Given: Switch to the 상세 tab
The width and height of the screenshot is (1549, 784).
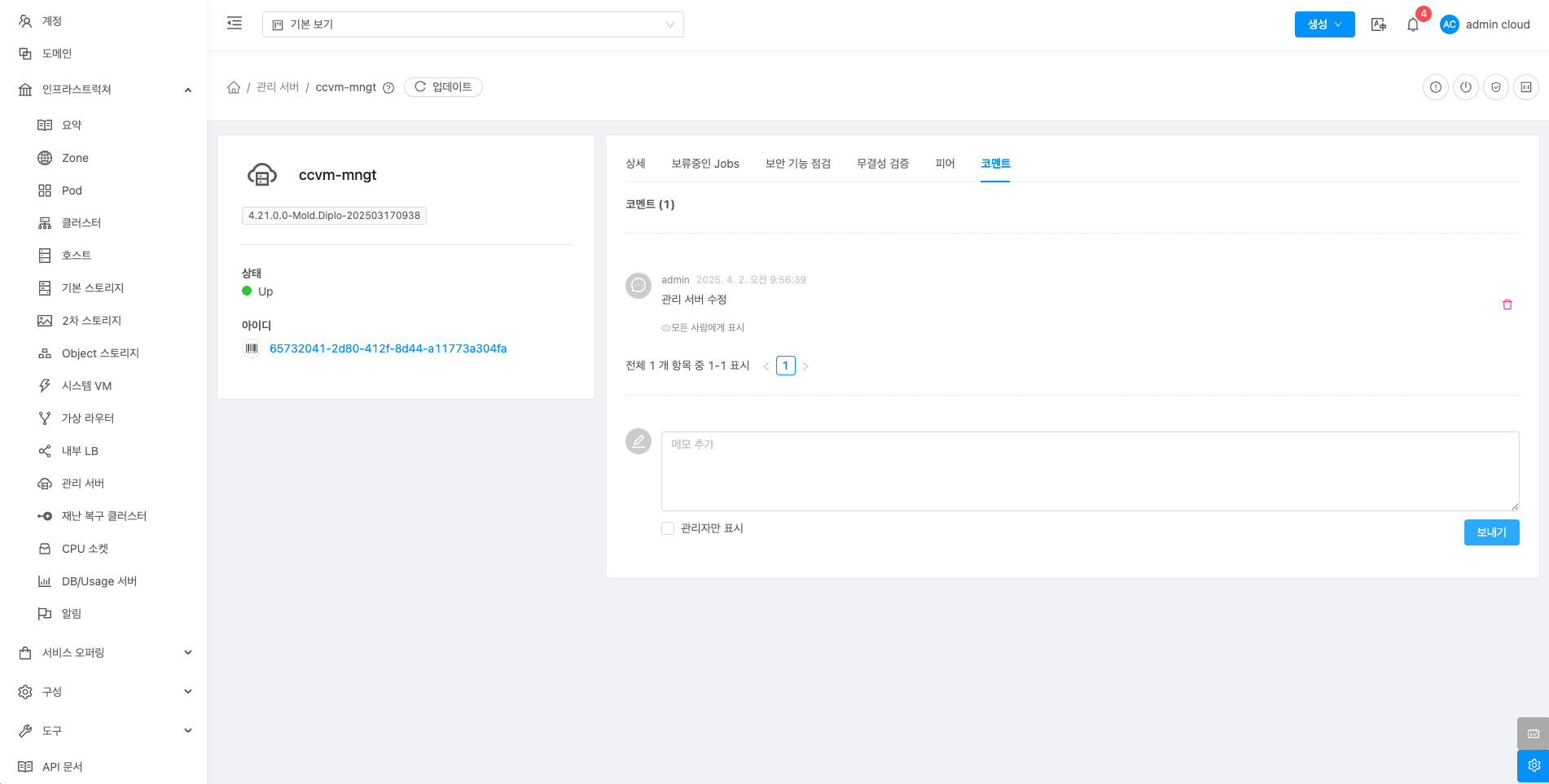Looking at the screenshot, I should click(635, 164).
